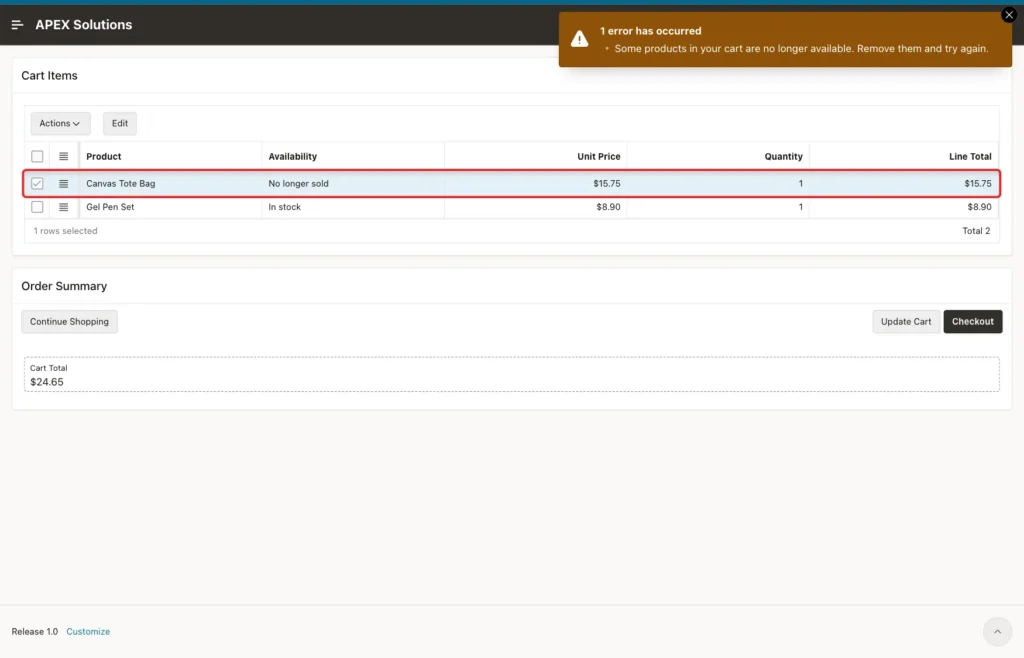Screen dimensions: 1024x658
Task: Click Continue Shopping
Action: point(69,322)
